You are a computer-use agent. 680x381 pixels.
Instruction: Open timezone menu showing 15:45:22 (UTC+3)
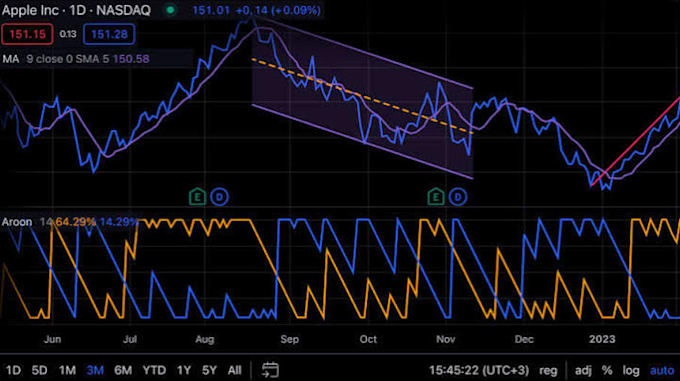[479, 370]
